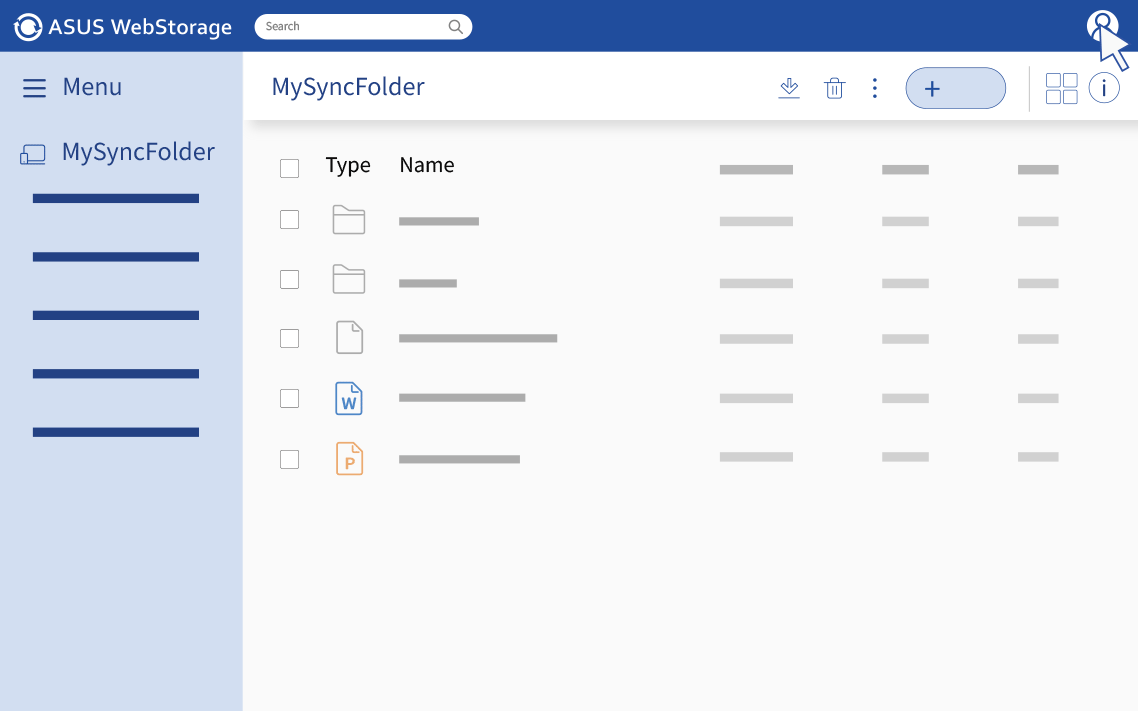Screen dimensions: 1138x711
Task: Click the second folder icon in list
Action: 348,279
